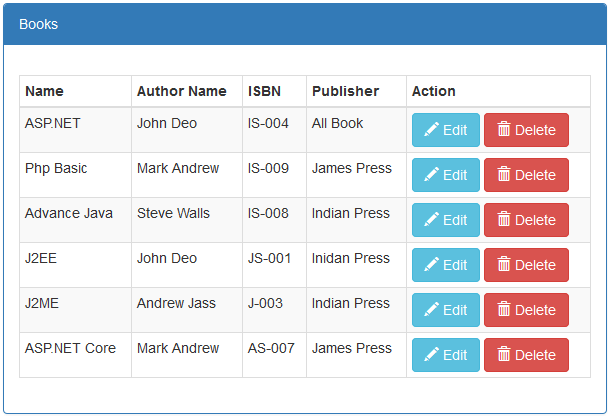Select the IS-008 ISBN cell
This screenshot has width=610, height=418.
(268, 213)
